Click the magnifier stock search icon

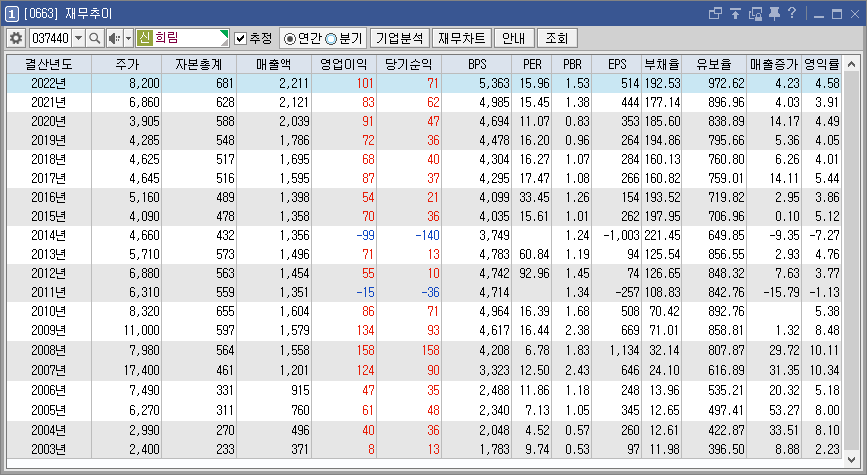pos(95,38)
